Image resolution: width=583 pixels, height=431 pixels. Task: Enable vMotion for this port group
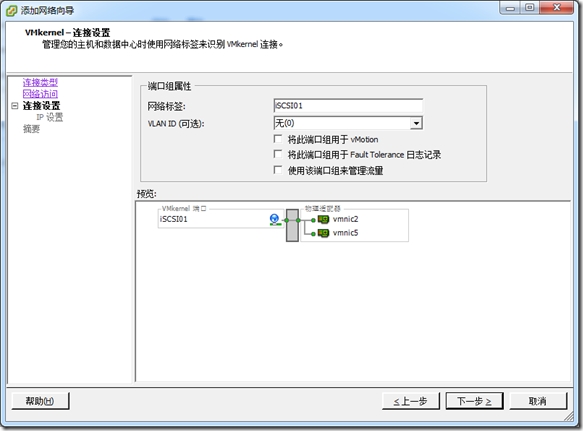(x=278, y=139)
